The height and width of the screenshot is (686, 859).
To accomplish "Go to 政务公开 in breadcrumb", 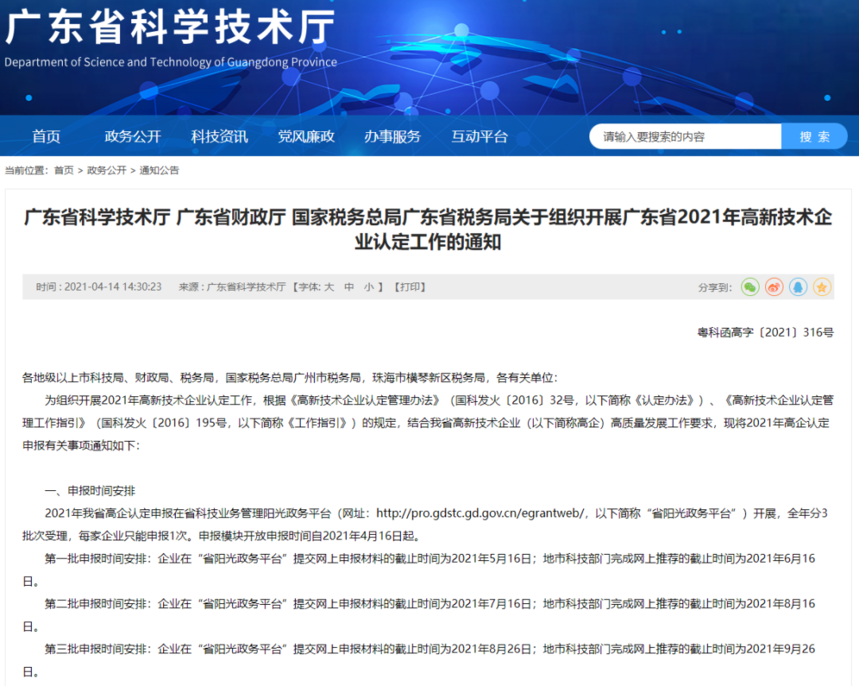I will [x=106, y=170].
